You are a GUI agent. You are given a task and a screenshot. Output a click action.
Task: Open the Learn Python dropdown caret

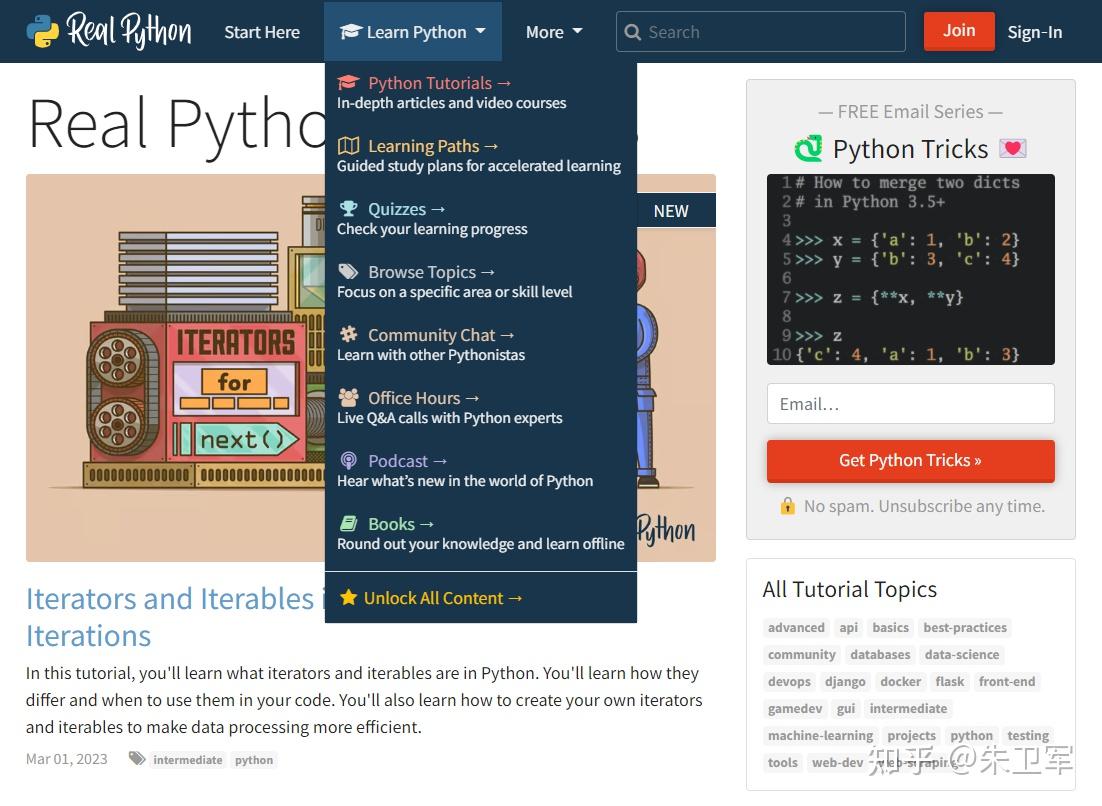(481, 31)
